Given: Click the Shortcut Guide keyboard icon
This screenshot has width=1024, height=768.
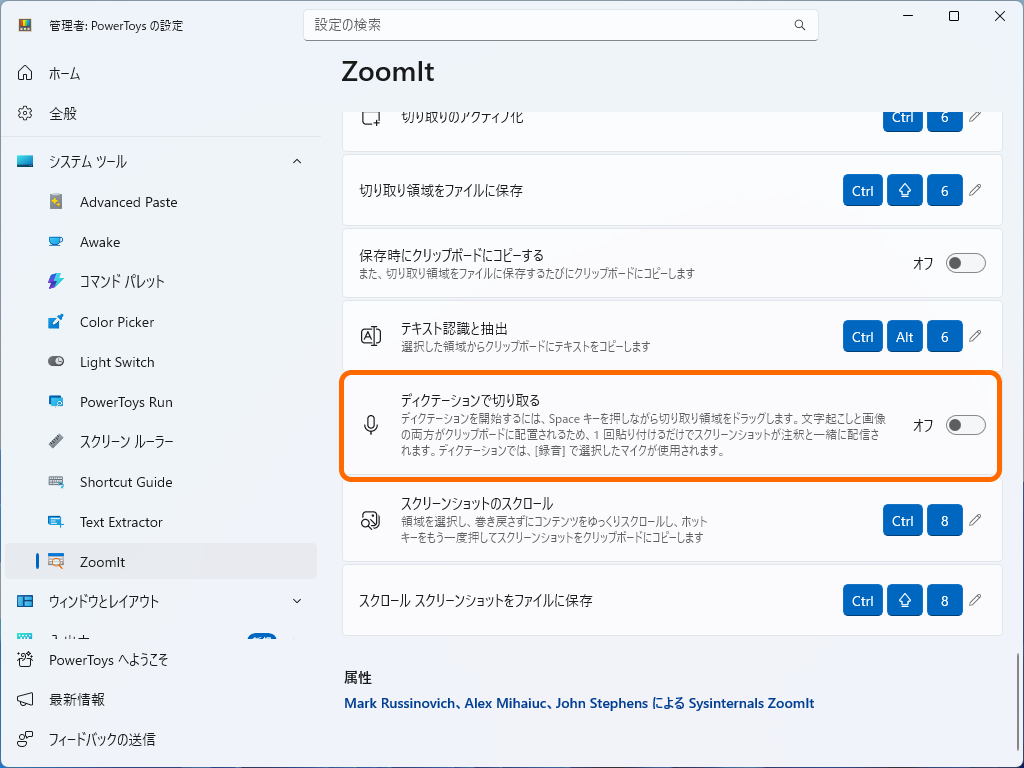Looking at the screenshot, I should [x=56, y=482].
